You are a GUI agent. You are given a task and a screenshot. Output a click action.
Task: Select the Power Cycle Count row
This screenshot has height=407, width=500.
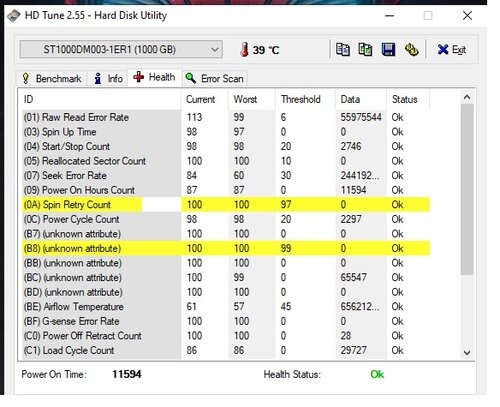[226, 219]
